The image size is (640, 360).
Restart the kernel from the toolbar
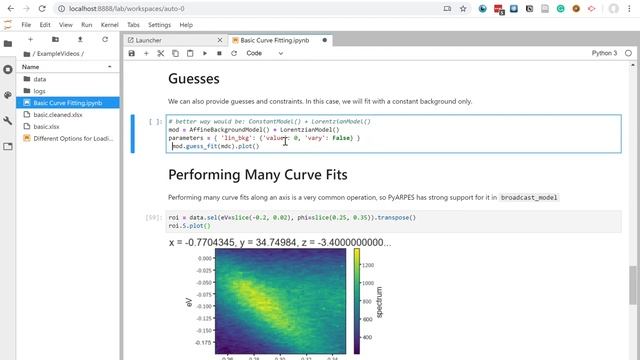[234, 53]
